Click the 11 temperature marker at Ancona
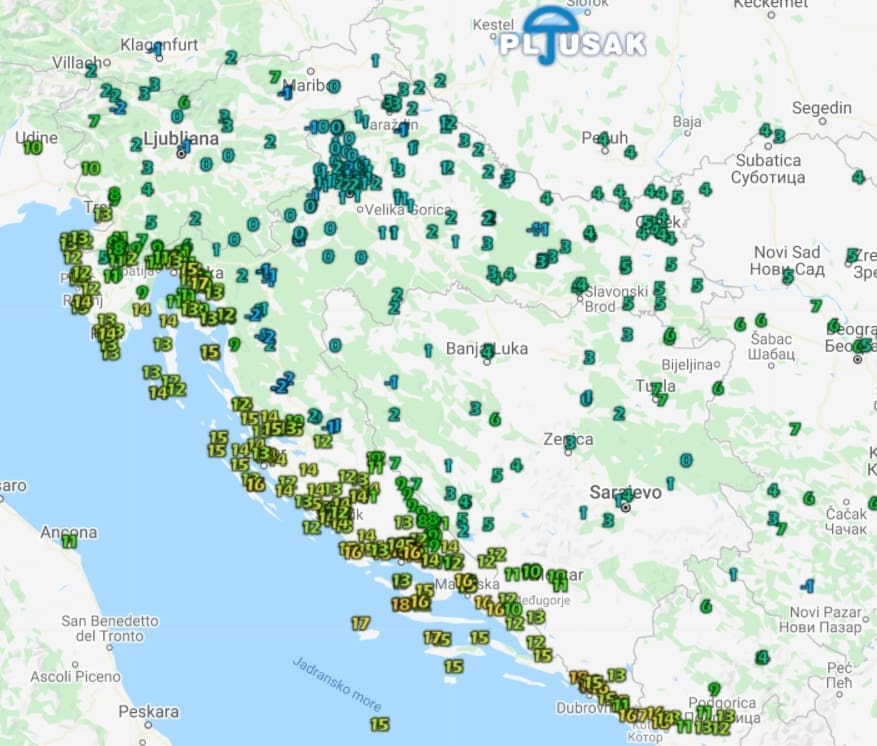This screenshot has height=746, width=877. tap(69, 541)
